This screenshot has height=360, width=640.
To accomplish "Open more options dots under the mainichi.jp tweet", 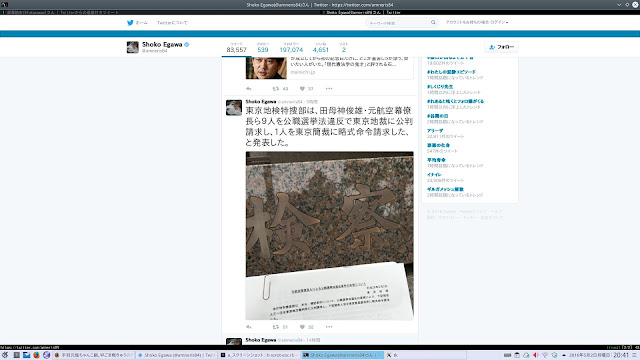I will (329, 89).
